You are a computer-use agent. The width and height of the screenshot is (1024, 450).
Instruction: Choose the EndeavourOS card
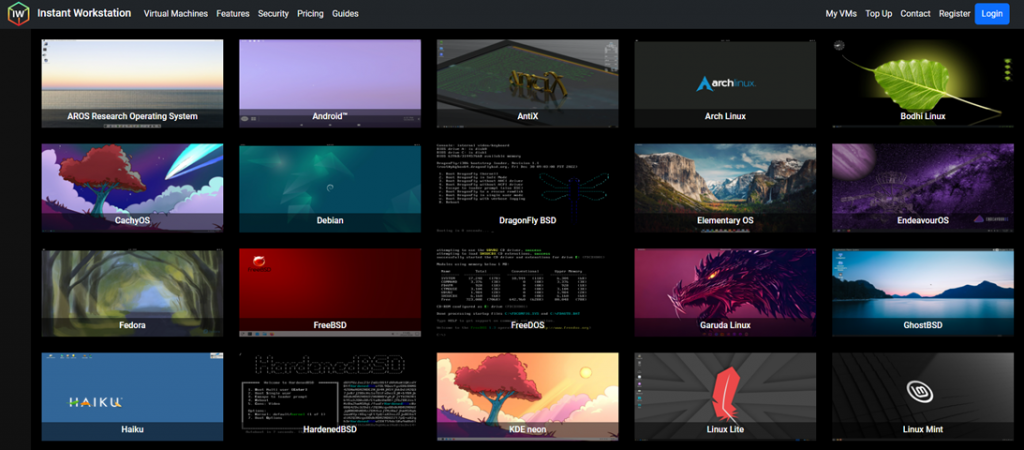pos(923,188)
